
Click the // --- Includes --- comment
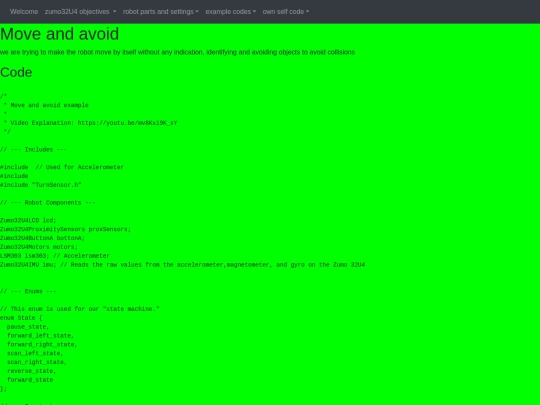click(x=33, y=149)
